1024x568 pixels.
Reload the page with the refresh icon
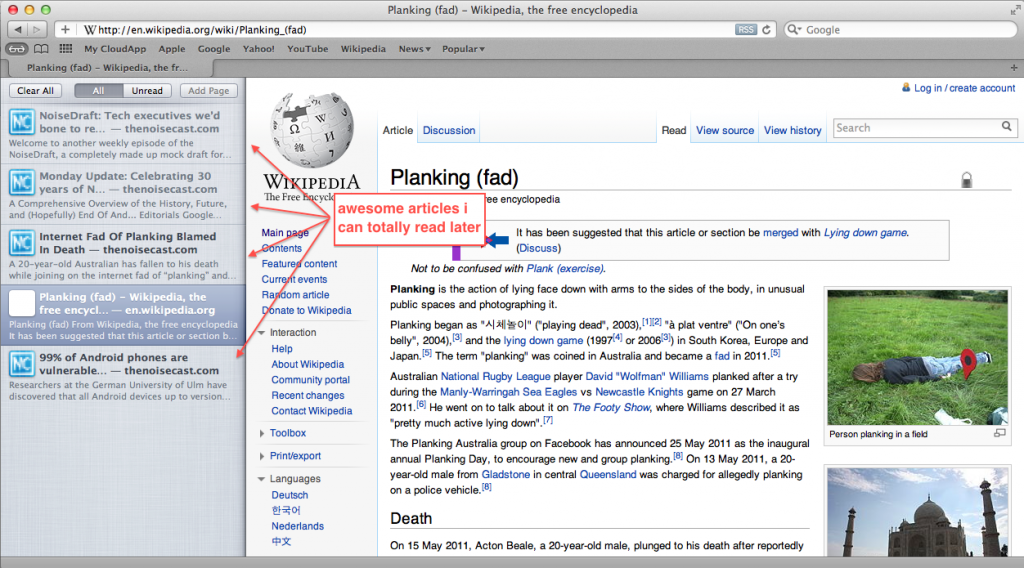[x=767, y=29]
